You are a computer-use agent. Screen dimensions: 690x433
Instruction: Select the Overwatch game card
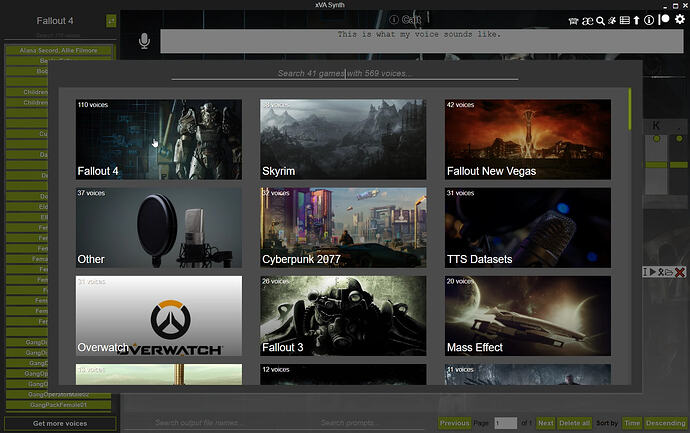pos(159,316)
